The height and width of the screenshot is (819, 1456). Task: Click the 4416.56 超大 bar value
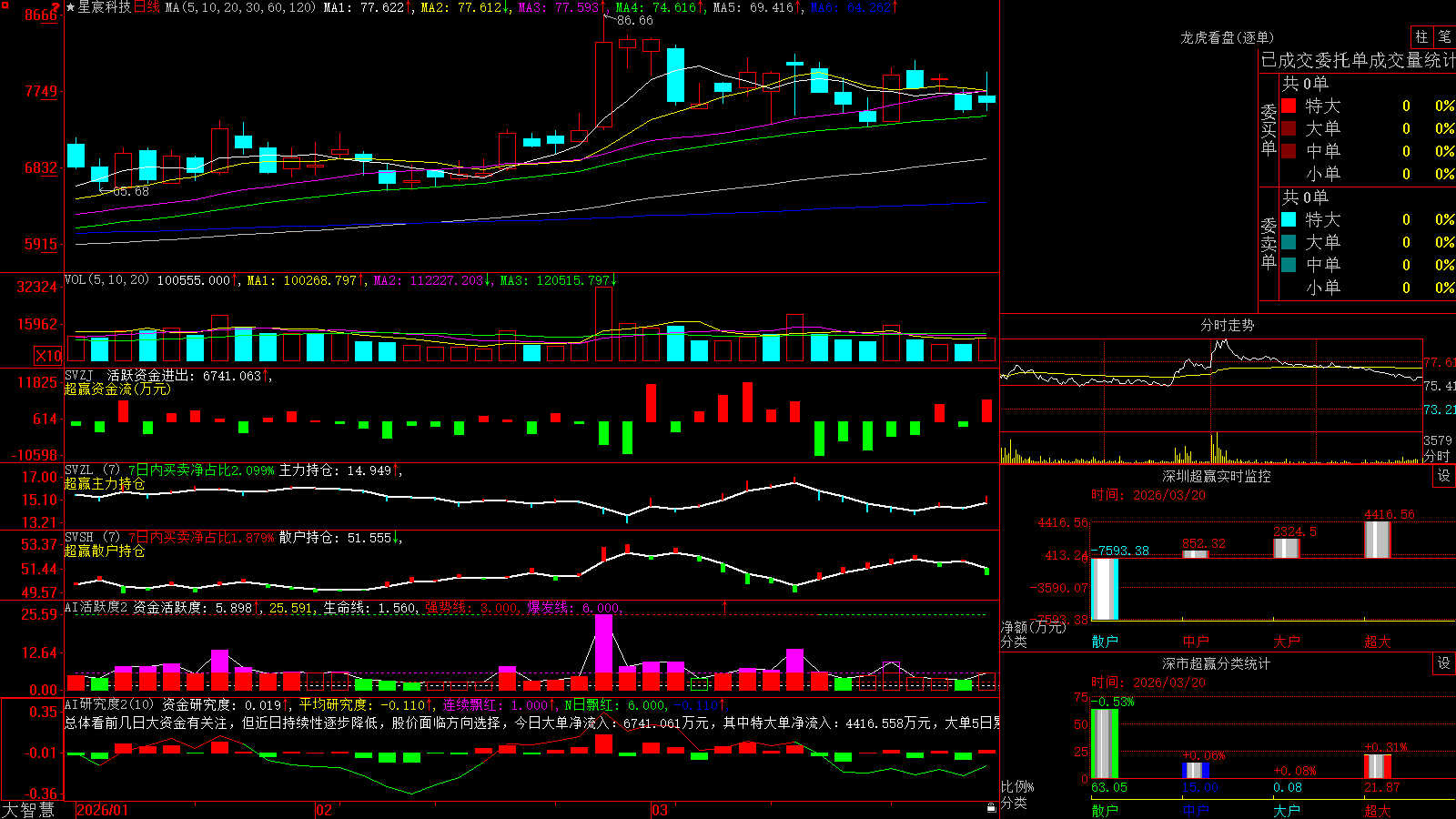[x=1390, y=514]
